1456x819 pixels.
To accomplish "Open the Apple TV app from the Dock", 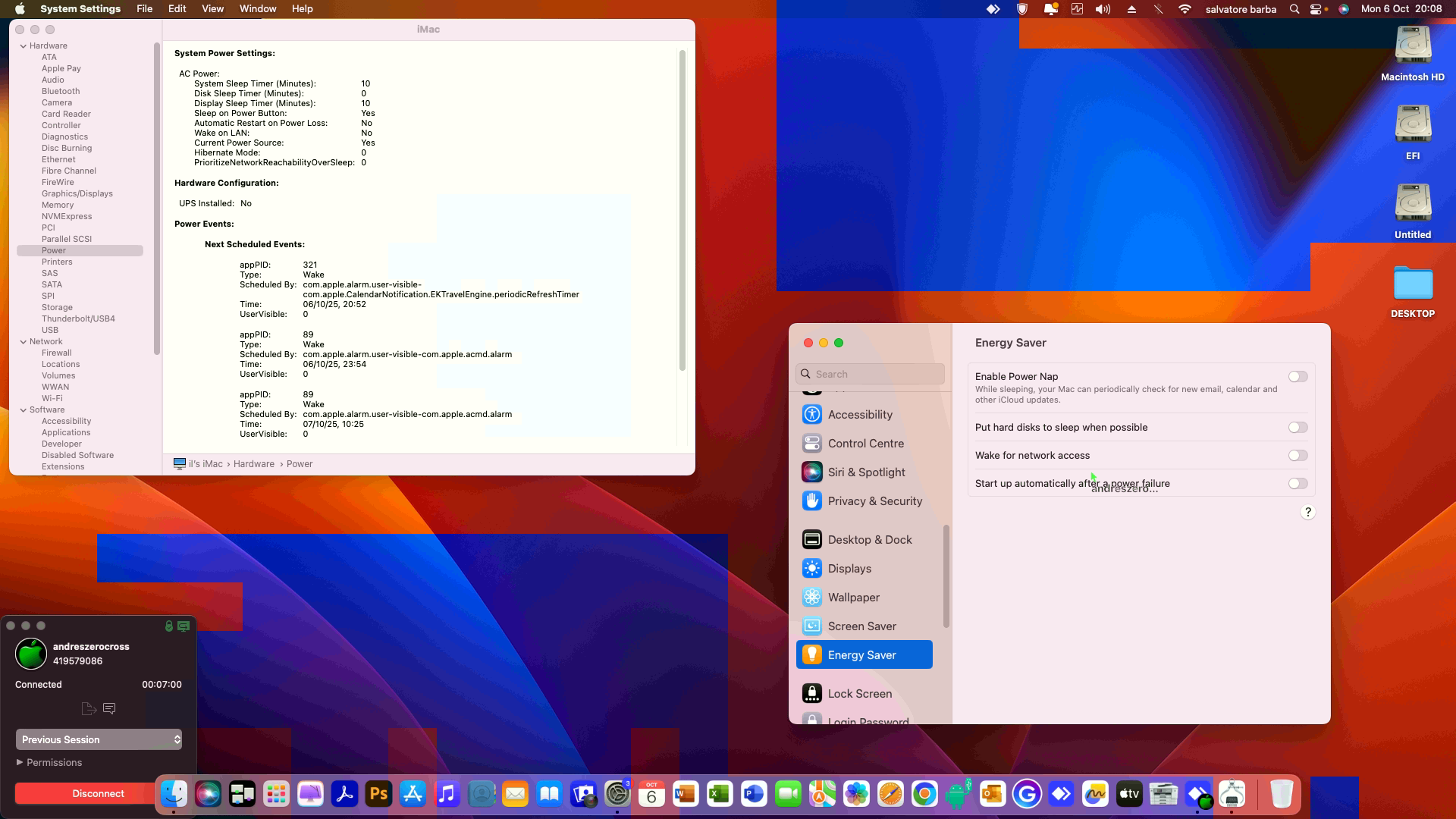I will click(1129, 794).
